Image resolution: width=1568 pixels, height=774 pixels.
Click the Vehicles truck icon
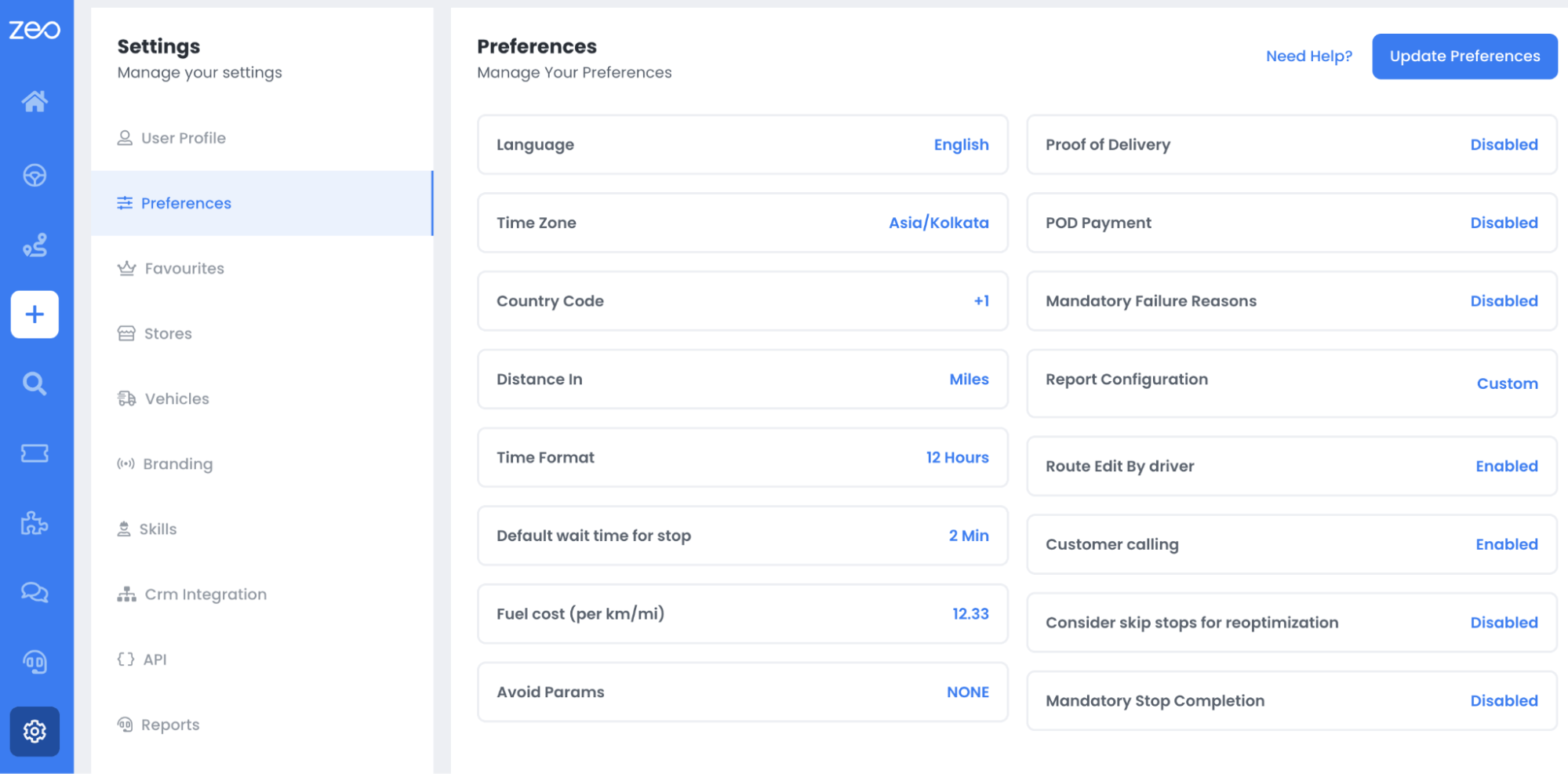click(126, 398)
